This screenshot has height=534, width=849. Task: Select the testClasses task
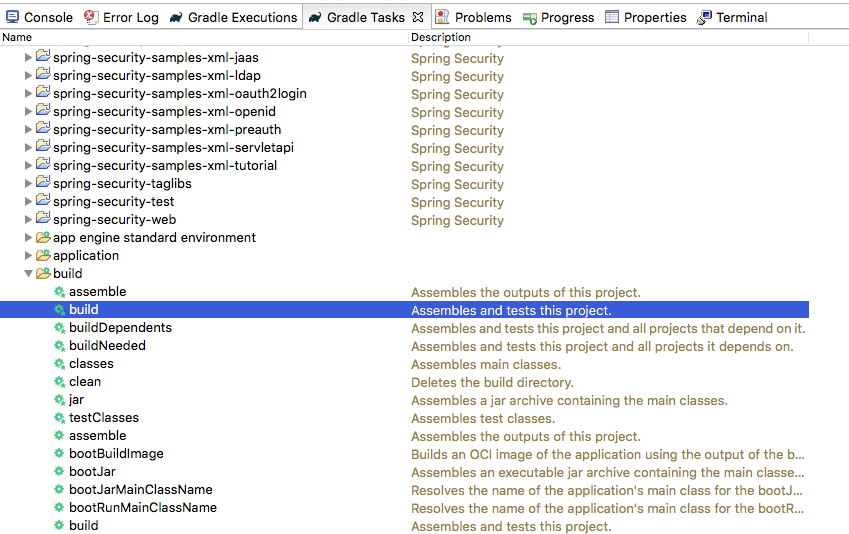(104, 418)
